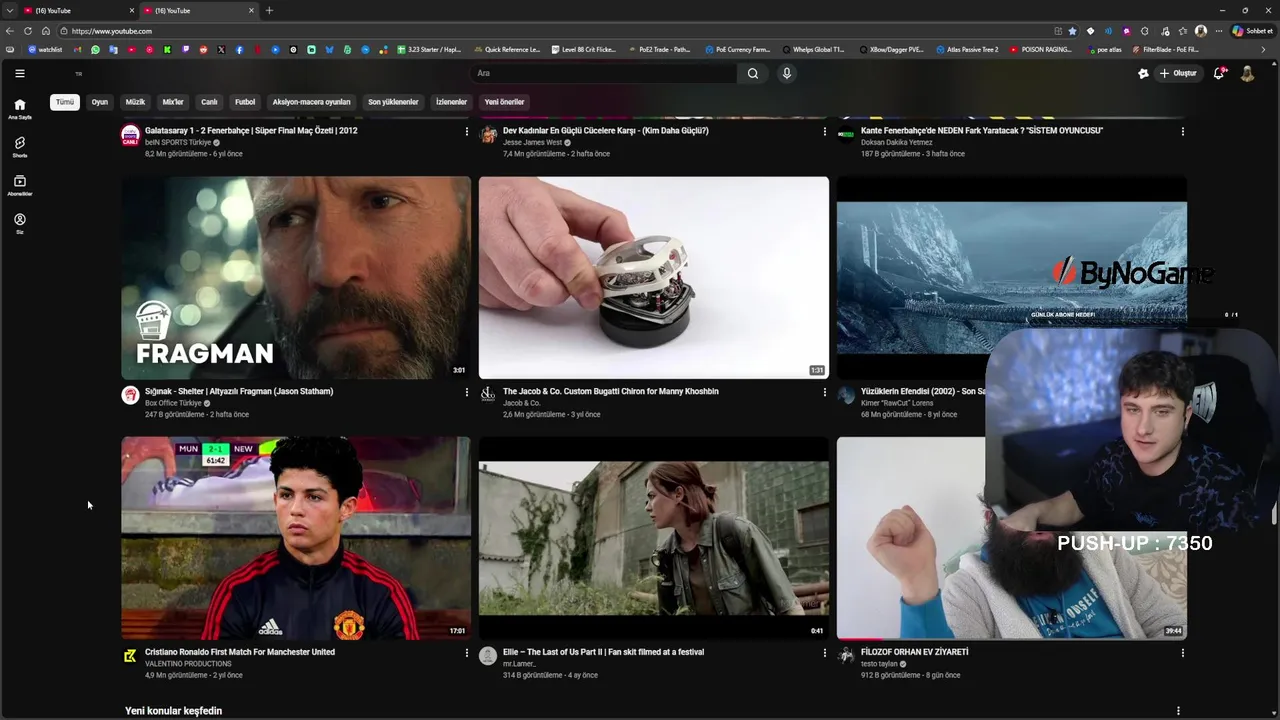Open a new browser tab with plus
1280x720 pixels.
[x=269, y=10]
